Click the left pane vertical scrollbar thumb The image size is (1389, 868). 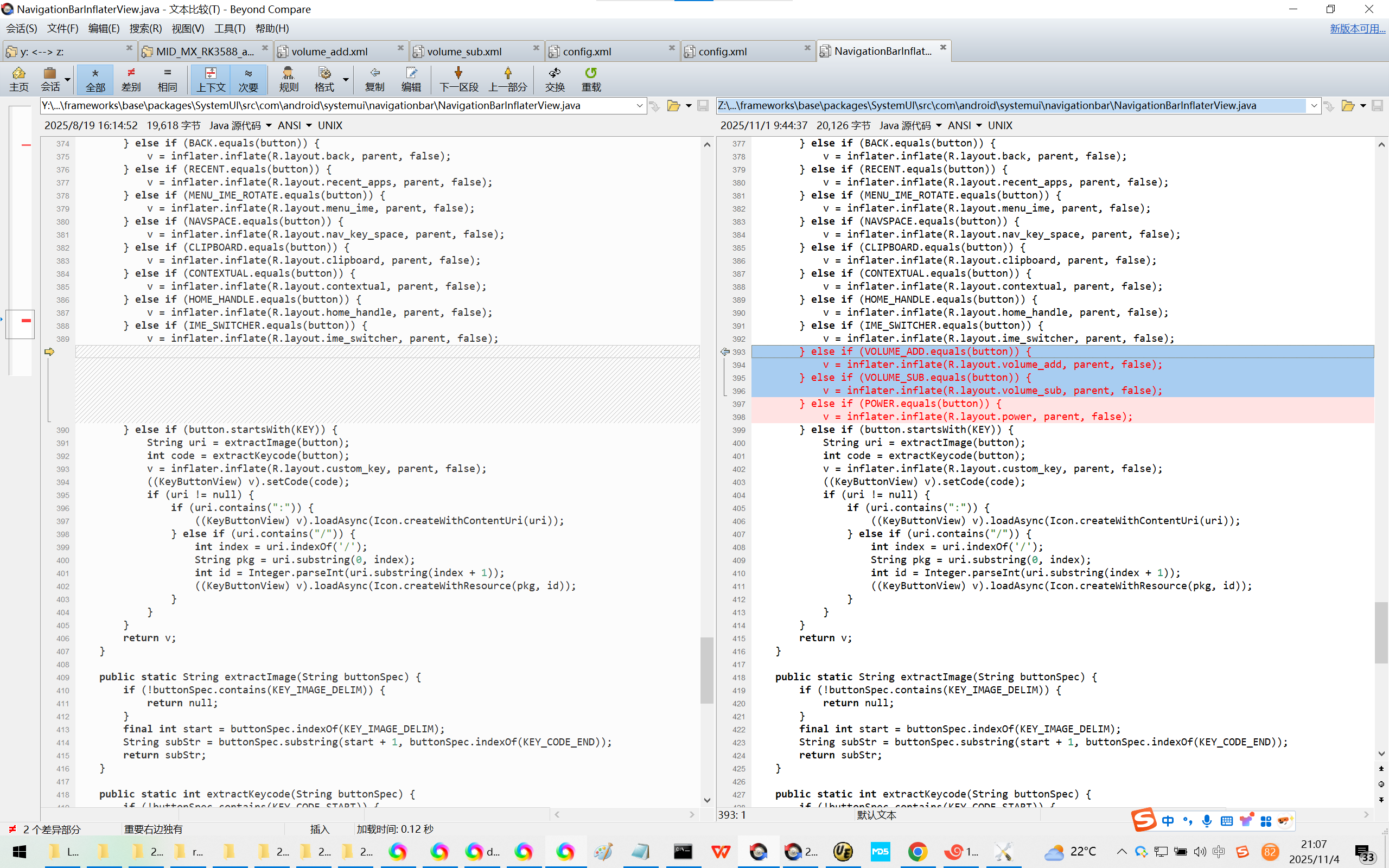pyautogui.click(x=706, y=669)
